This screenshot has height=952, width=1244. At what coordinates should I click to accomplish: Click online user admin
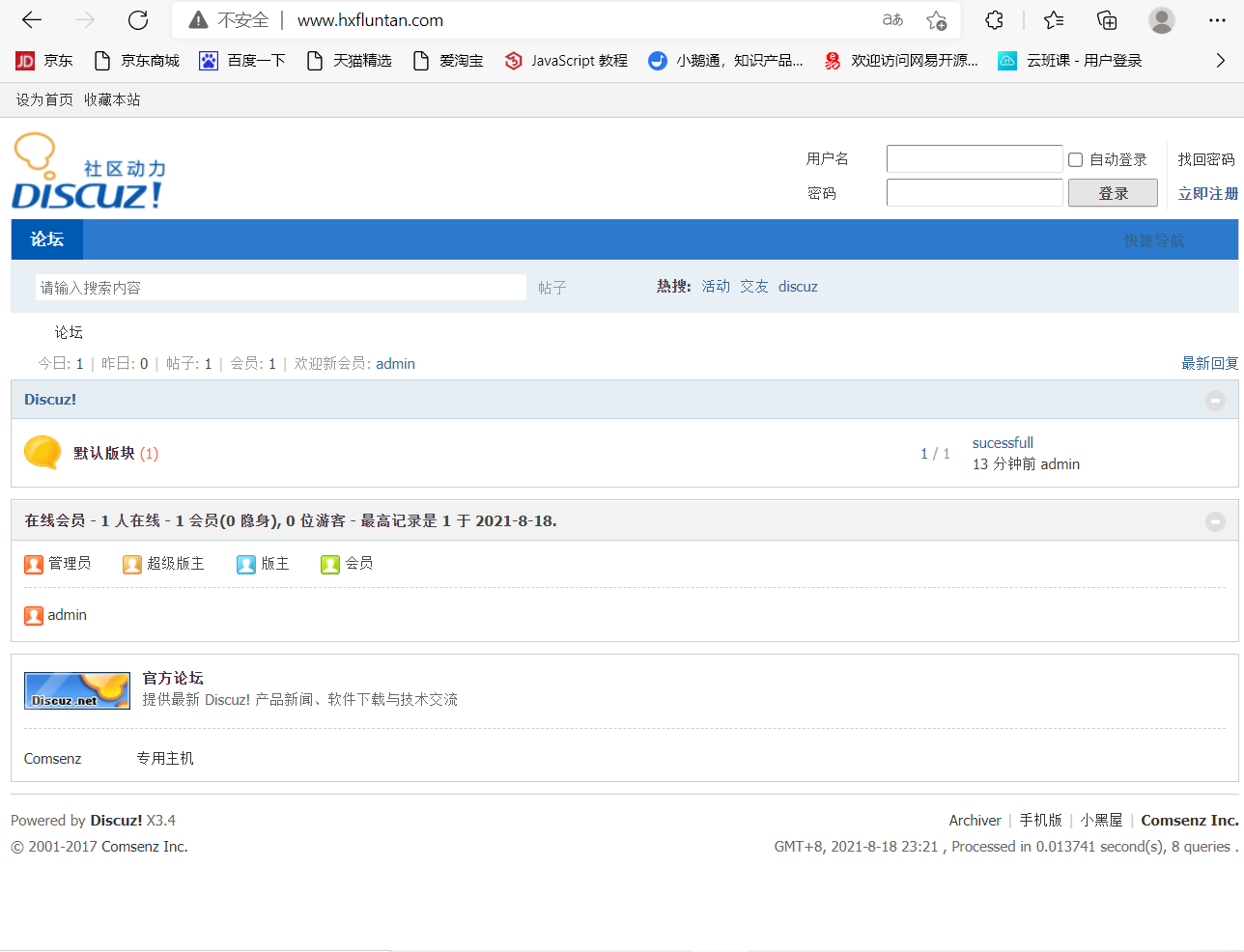(67, 615)
